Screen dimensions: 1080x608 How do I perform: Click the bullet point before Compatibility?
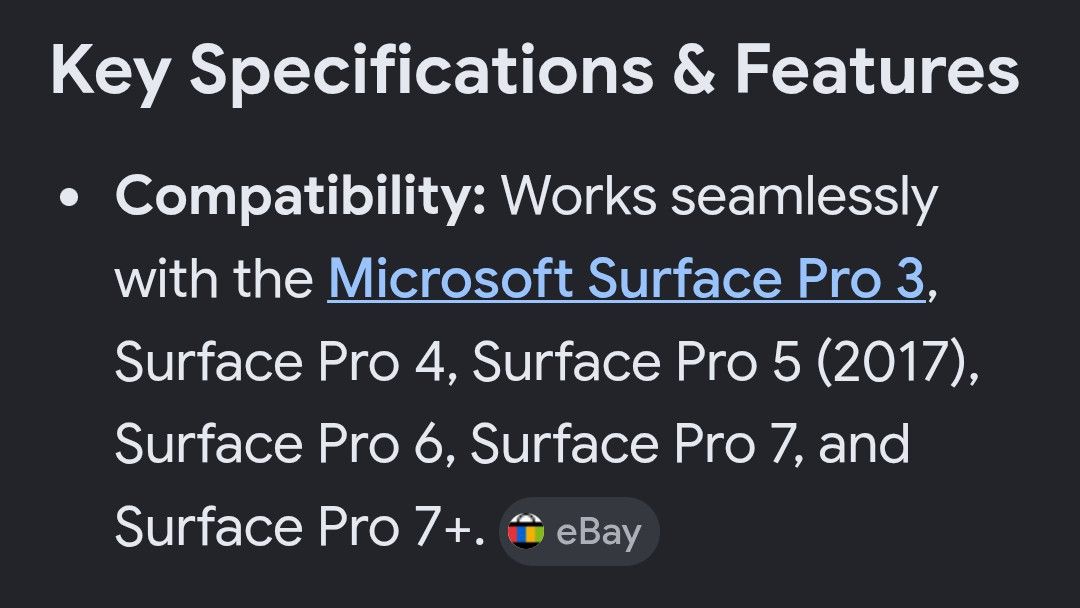(69, 198)
